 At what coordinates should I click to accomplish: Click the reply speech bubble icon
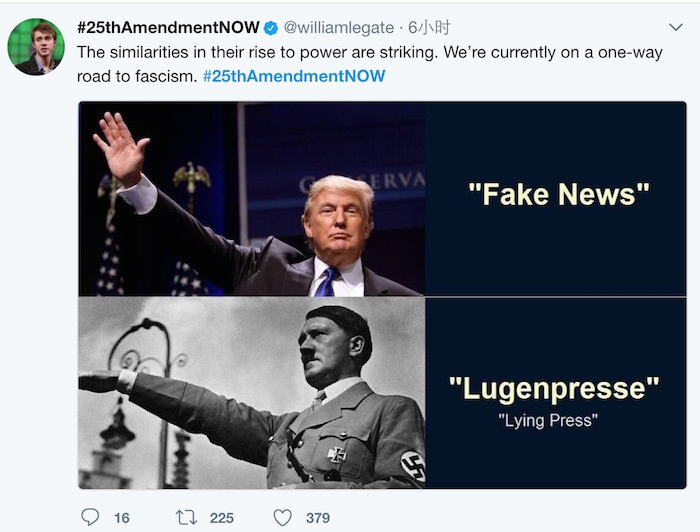pos(91,517)
